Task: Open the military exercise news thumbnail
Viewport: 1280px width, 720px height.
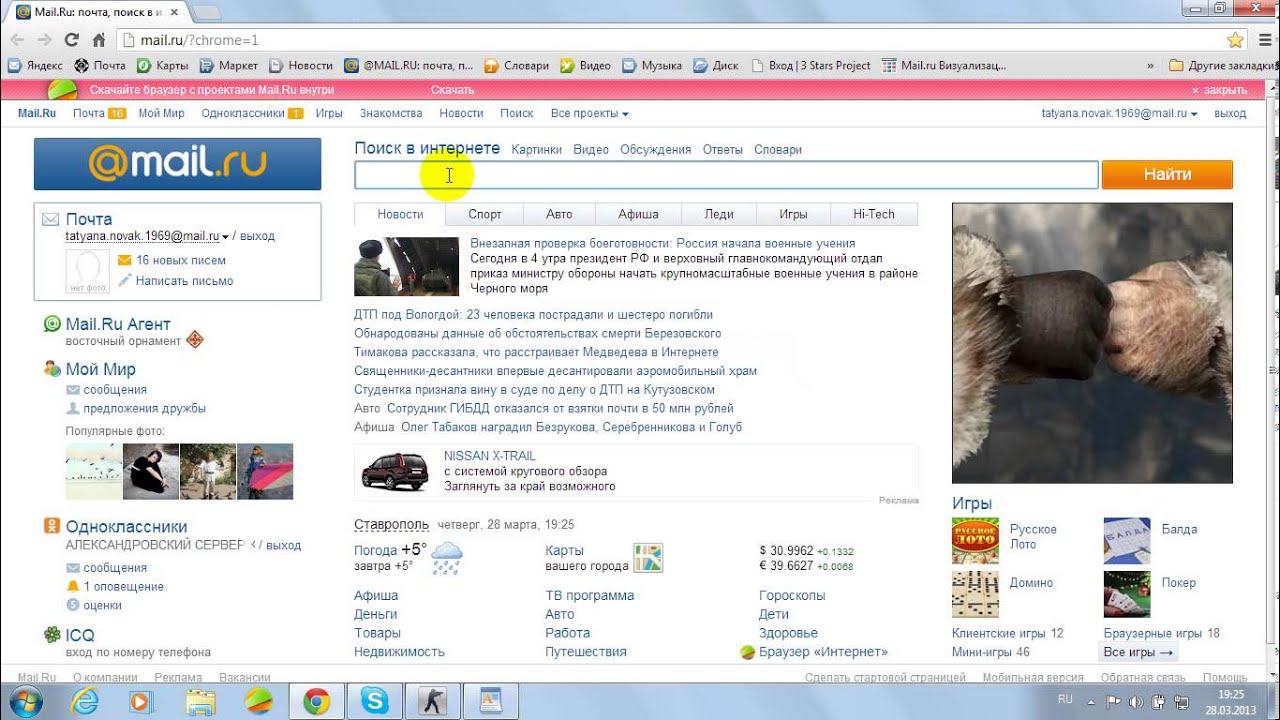Action: (406, 266)
